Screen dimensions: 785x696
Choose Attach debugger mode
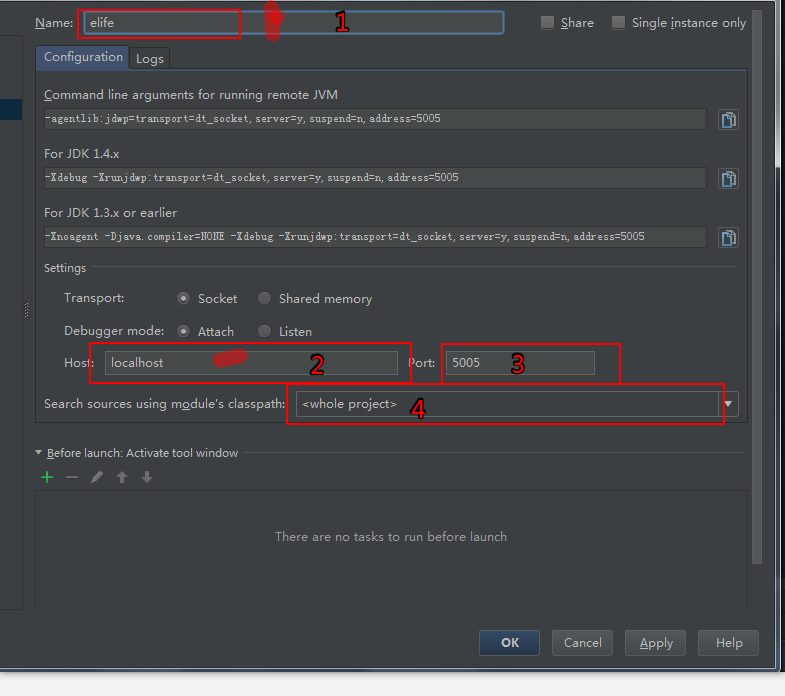click(184, 331)
